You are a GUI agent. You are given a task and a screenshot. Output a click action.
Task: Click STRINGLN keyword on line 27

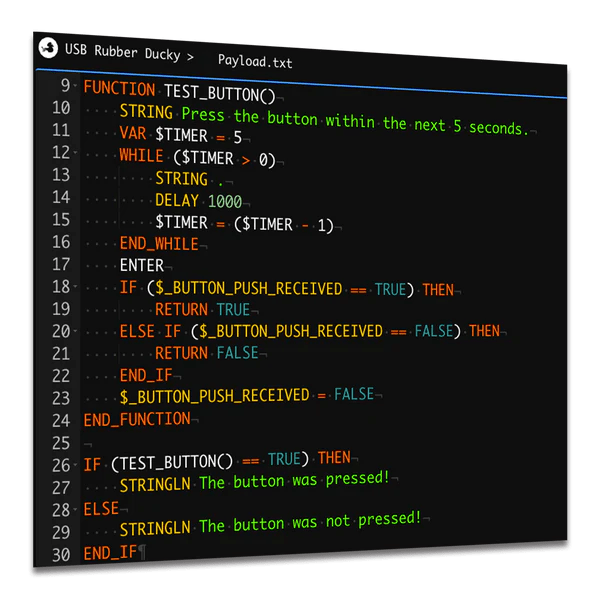coord(155,484)
